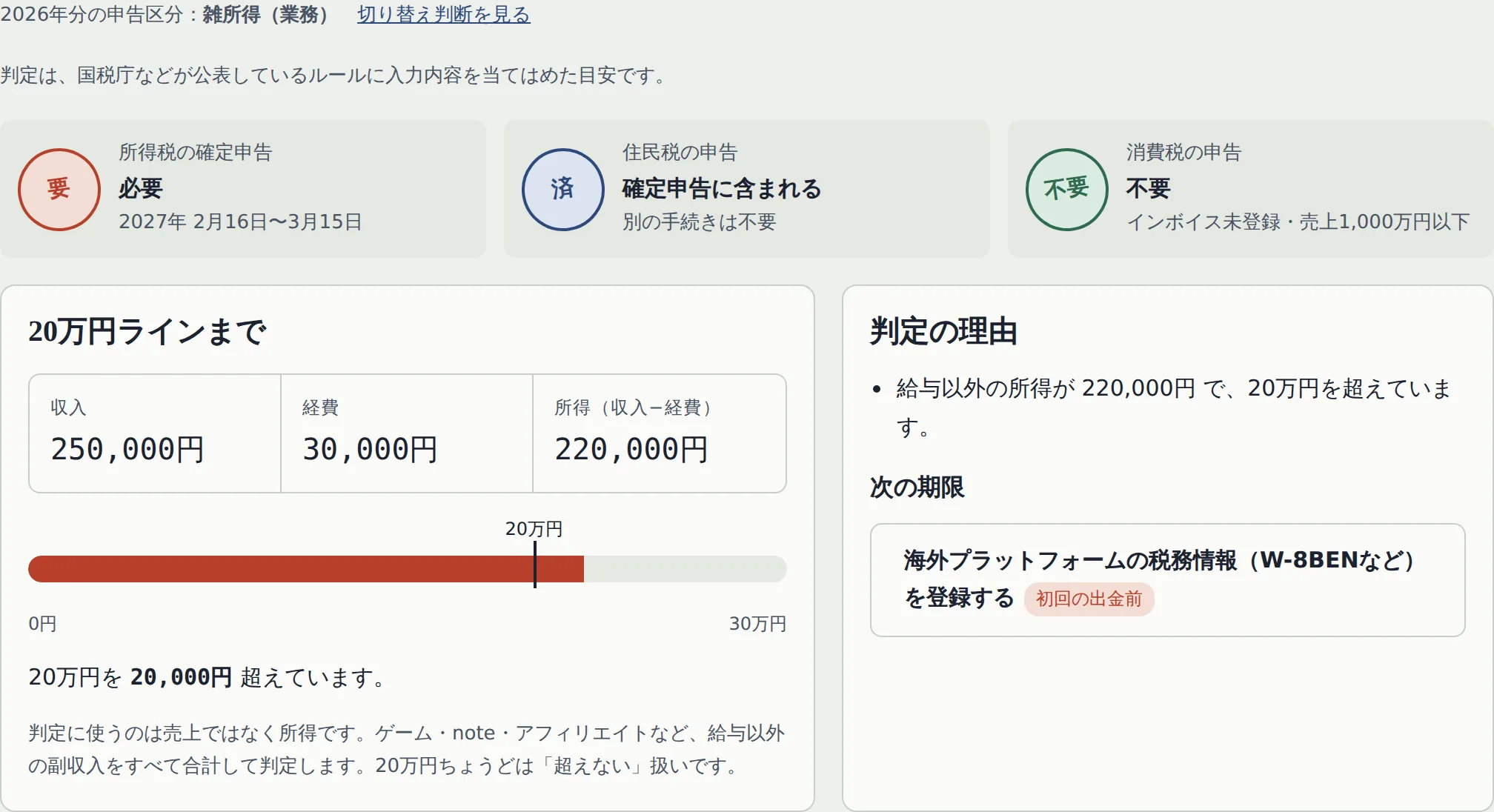The width and height of the screenshot is (1494, 812).
Task: Click the 経費 value 30,000円
Action: [371, 449]
